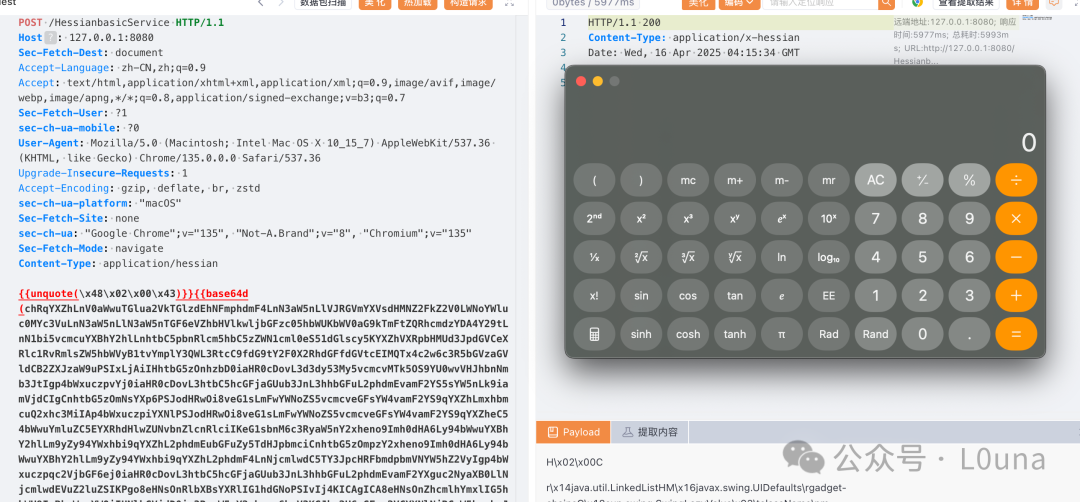
Task: Click the sin key in Calculator
Action: 641,295
